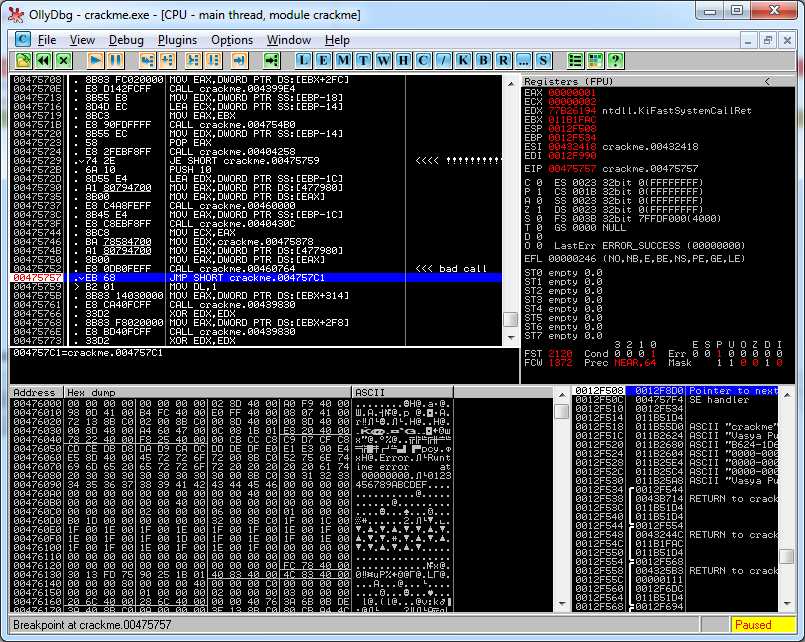805x642 pixels.
Task: Open debugging options list icon
Action: click(576, 61)
